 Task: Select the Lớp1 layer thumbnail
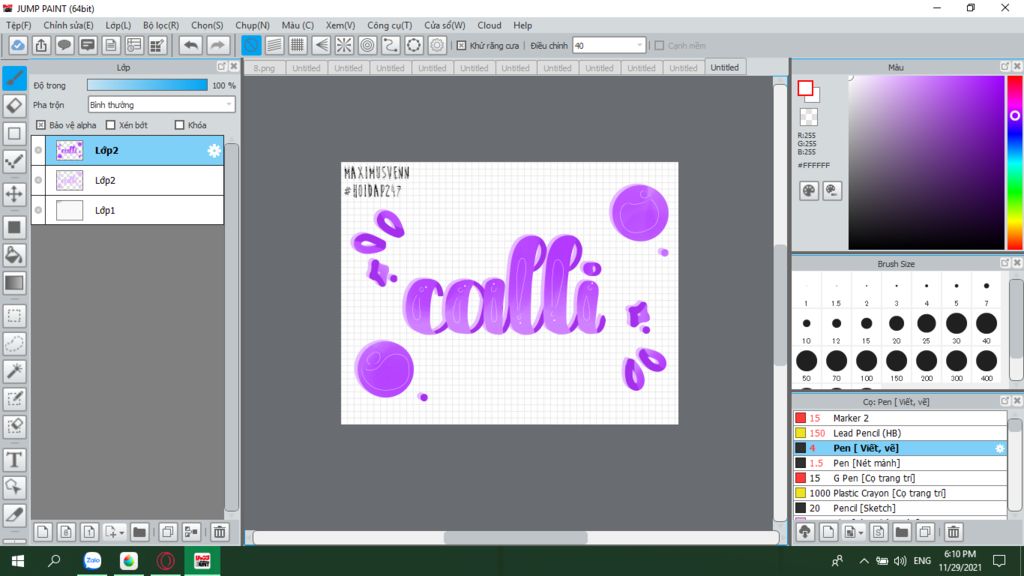(x=69, y=210)
